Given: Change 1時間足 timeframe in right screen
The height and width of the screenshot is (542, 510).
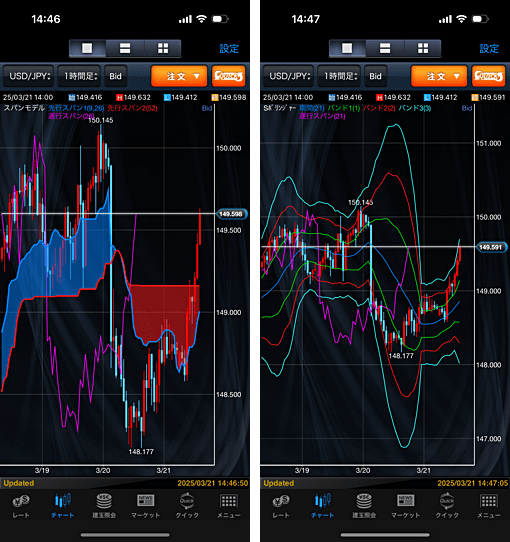Looking at the screenshot, I should pyautogui.click(x=339, y=76).
